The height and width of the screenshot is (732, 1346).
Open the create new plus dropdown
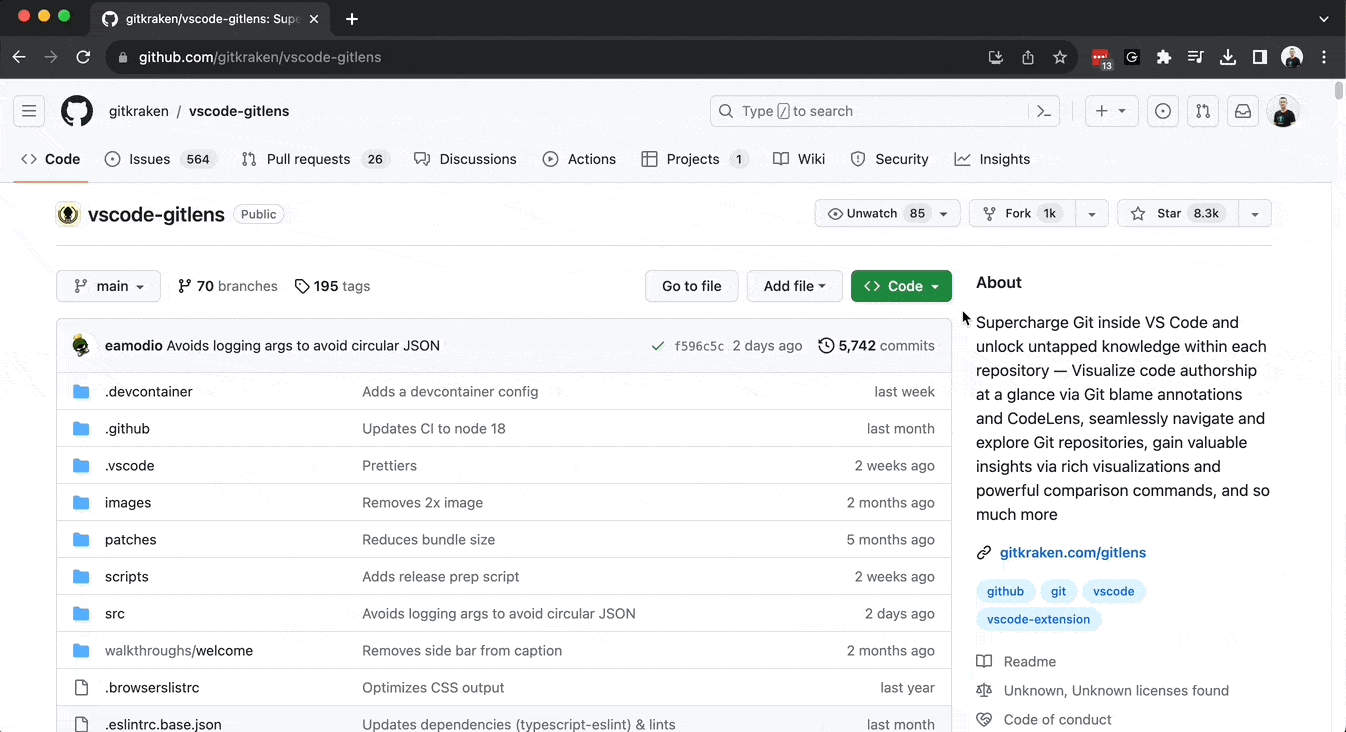(1111, 111)
